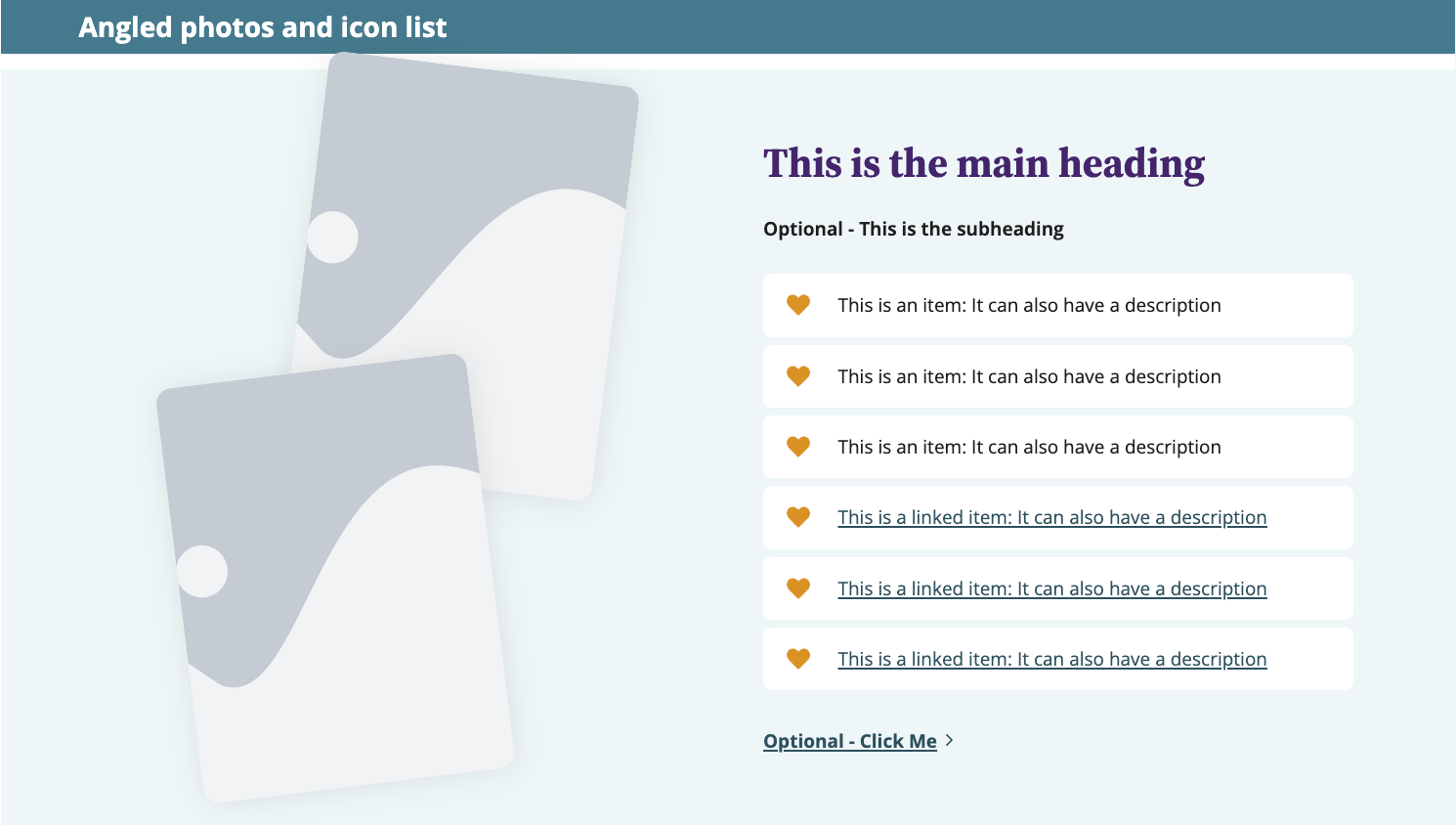Click the 'This is the main heading' title
Screen dimensions: 1456x825
(x=983, y=163)
